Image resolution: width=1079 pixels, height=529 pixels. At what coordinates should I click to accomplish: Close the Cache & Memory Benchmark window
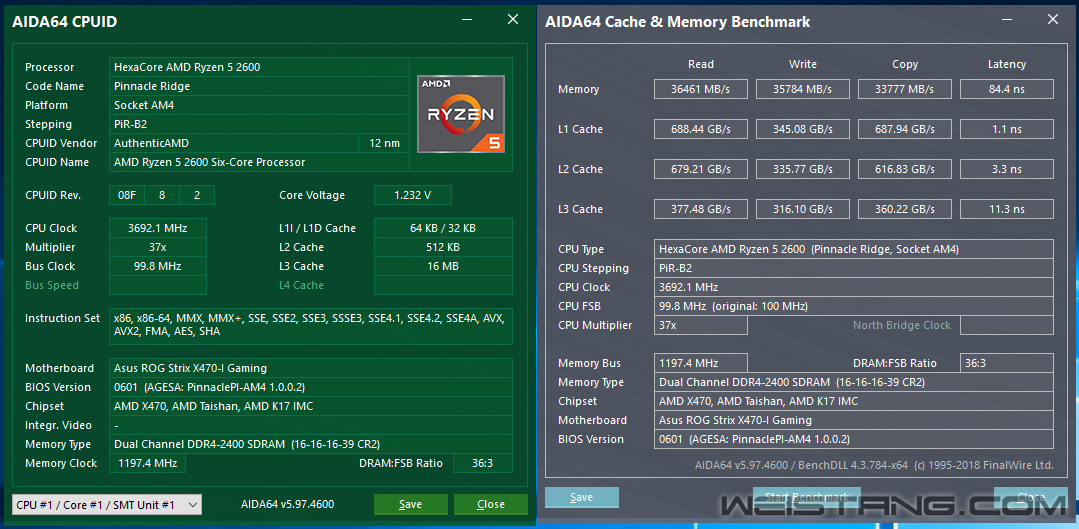point(1052,20)
